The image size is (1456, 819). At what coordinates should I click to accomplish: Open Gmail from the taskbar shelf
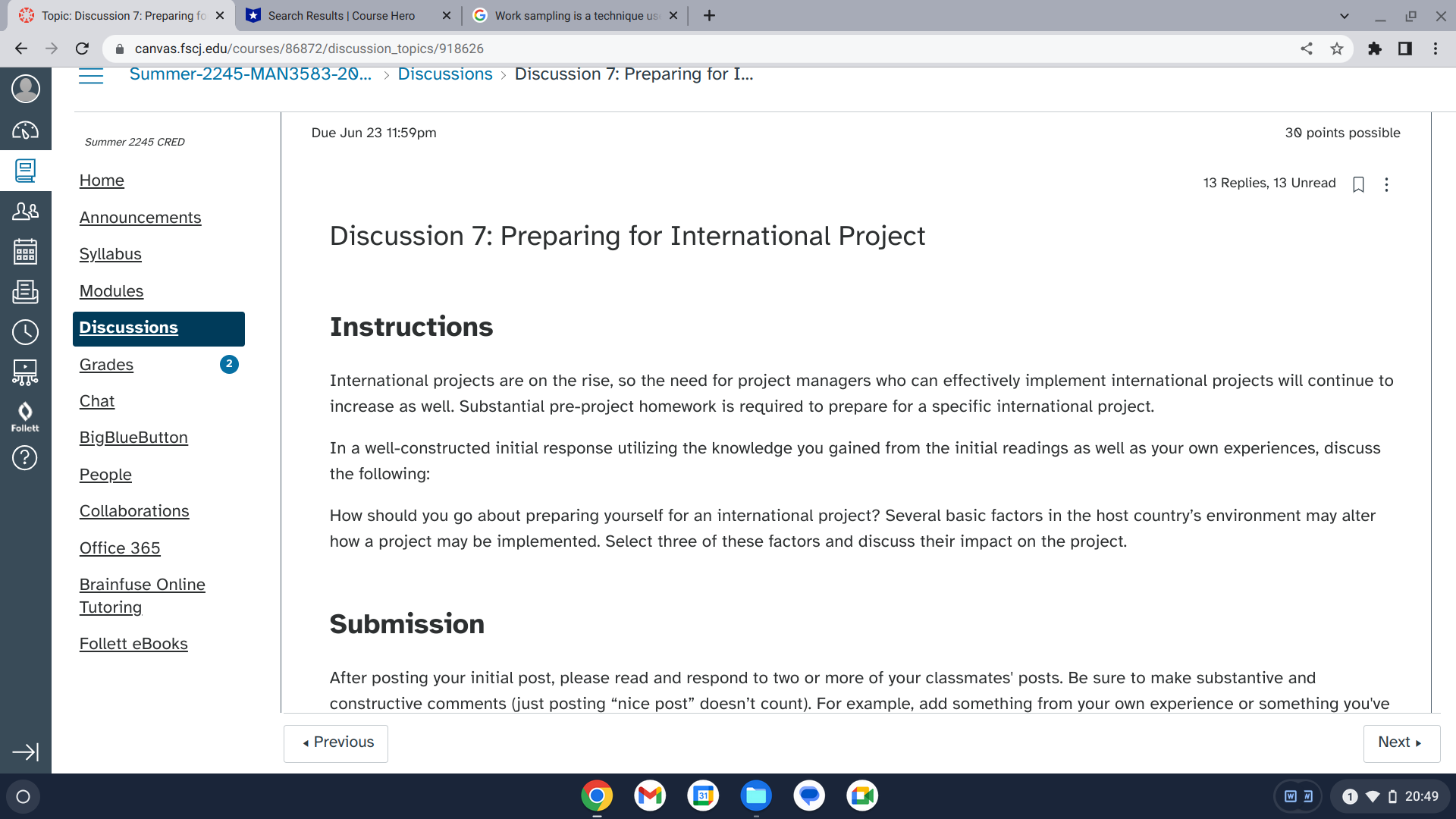650,795
